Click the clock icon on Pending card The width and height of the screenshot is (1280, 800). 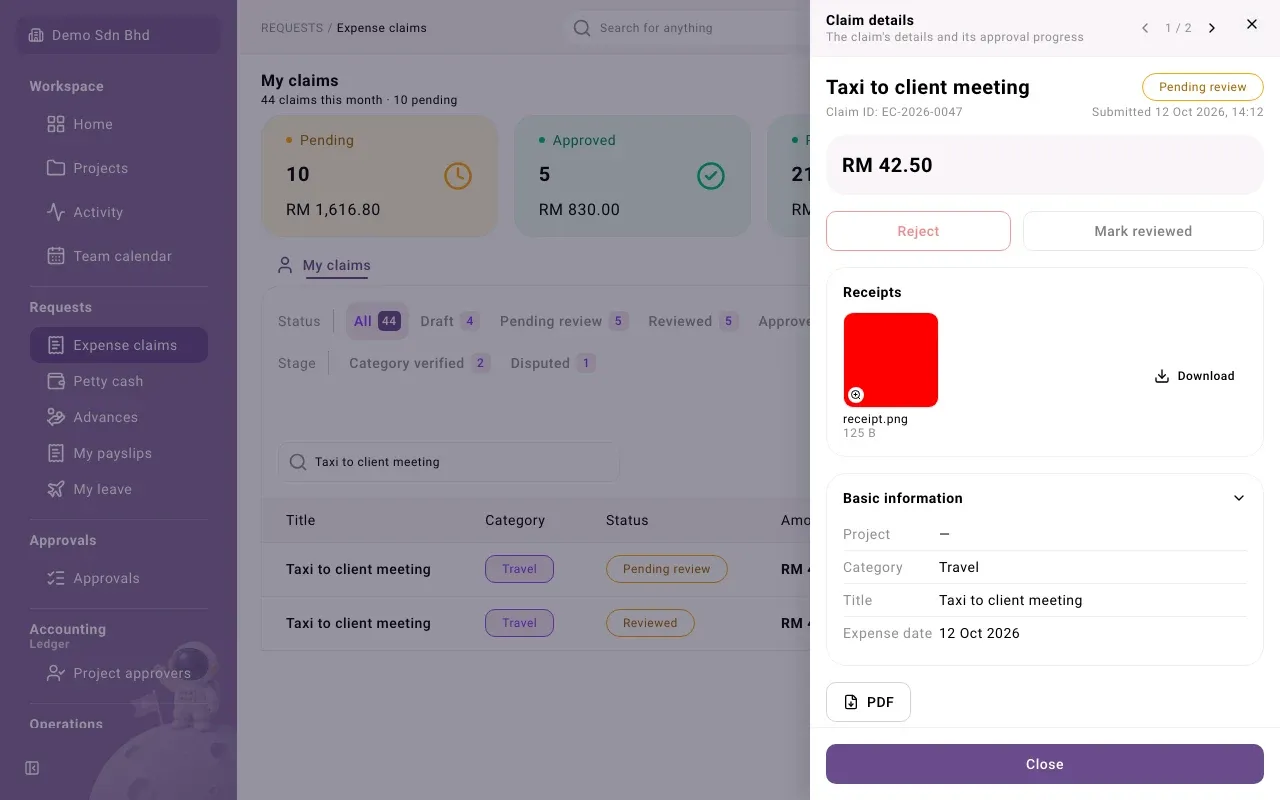(x=457, y=176)
